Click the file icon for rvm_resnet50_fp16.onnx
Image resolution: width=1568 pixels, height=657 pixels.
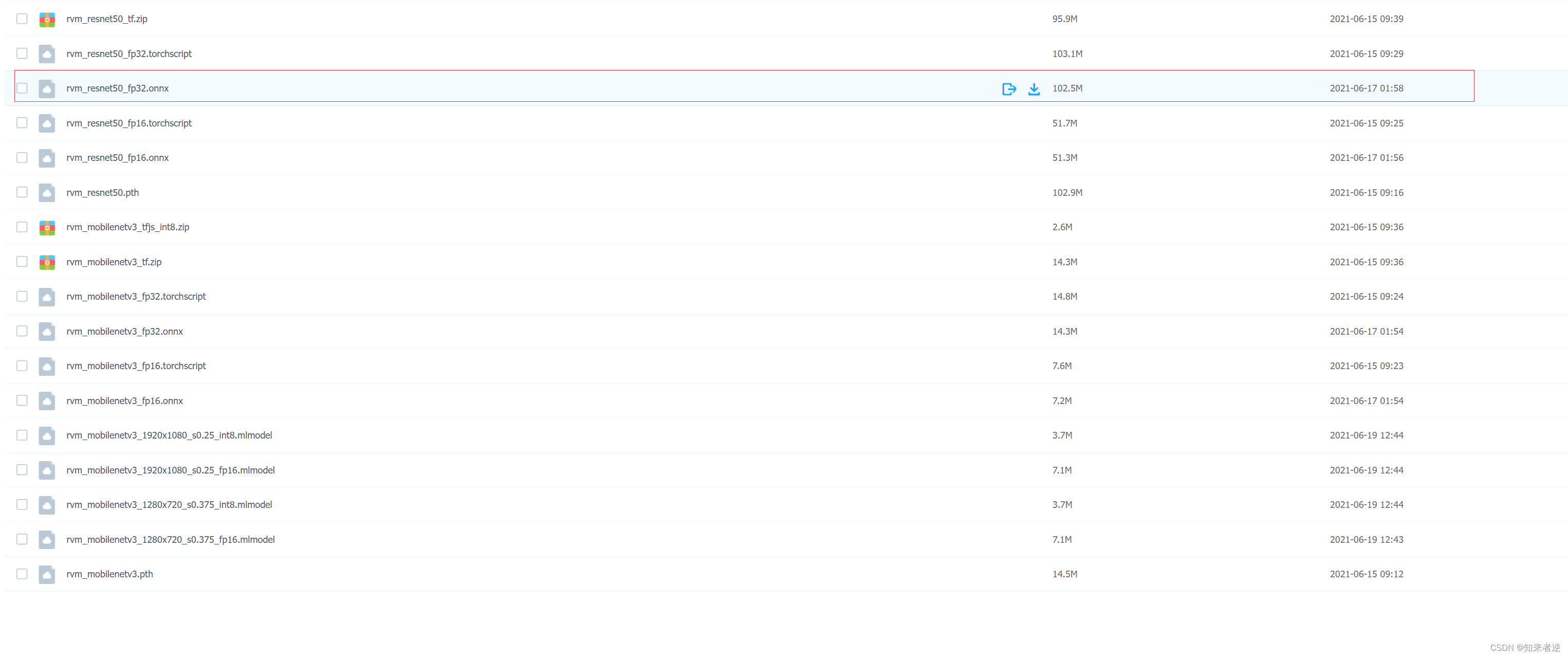47,158
